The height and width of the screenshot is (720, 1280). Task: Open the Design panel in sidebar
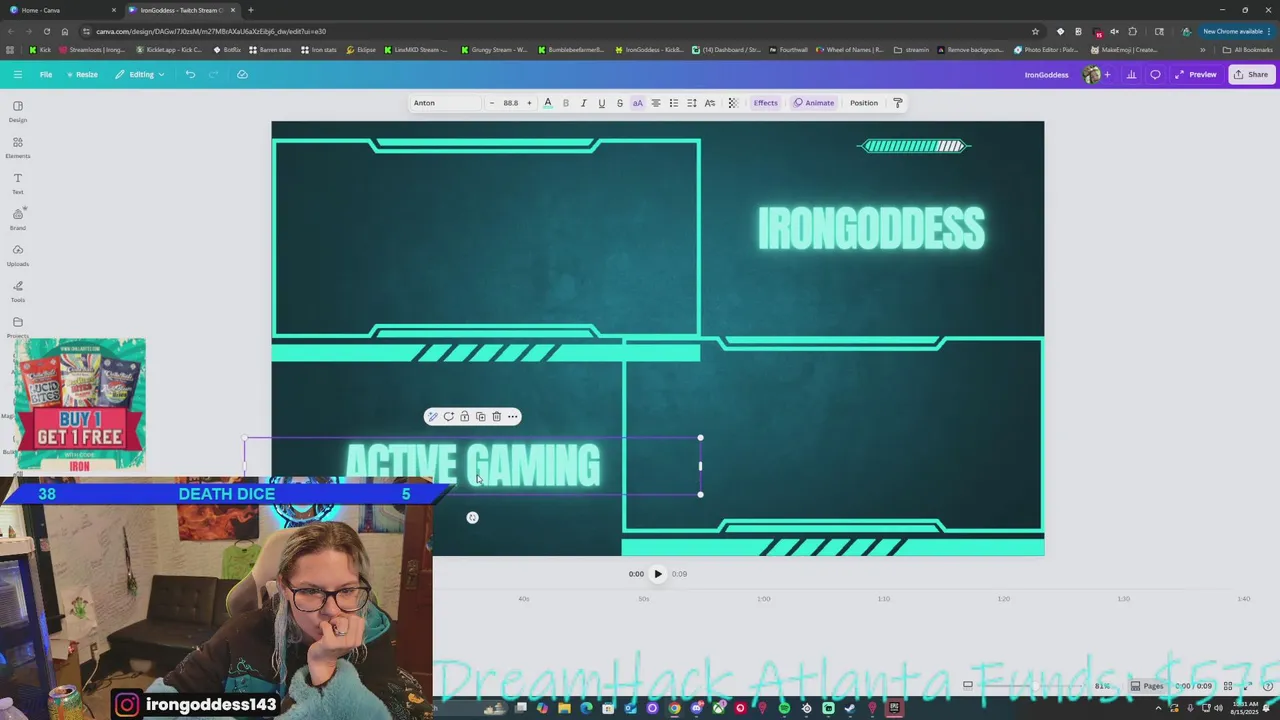pyautogui.click(x=18, y=111)
